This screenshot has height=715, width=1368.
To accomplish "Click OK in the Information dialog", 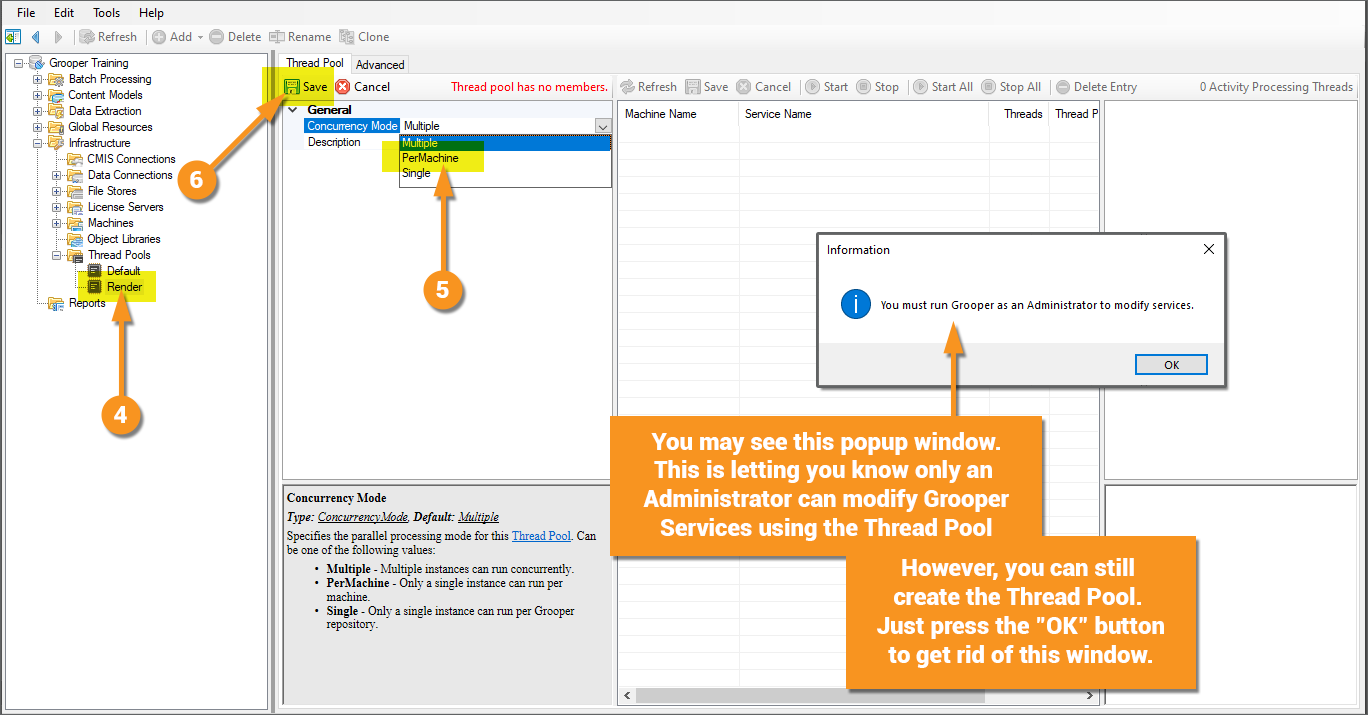I will coord(1172,365).
